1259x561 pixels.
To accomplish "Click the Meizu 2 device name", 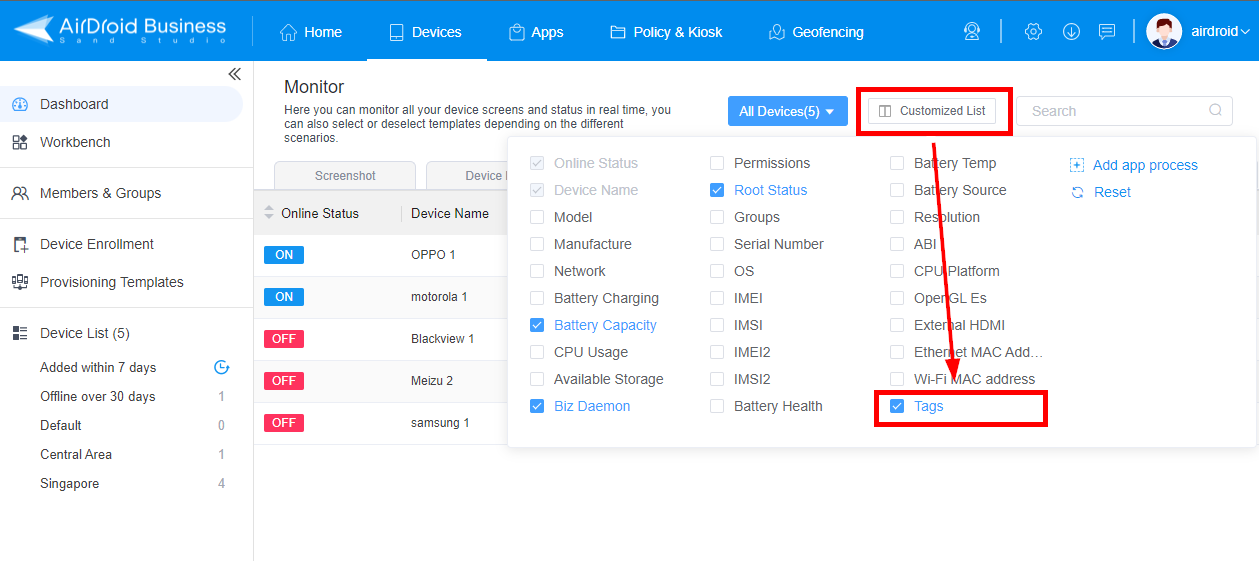I will (432, 381).
